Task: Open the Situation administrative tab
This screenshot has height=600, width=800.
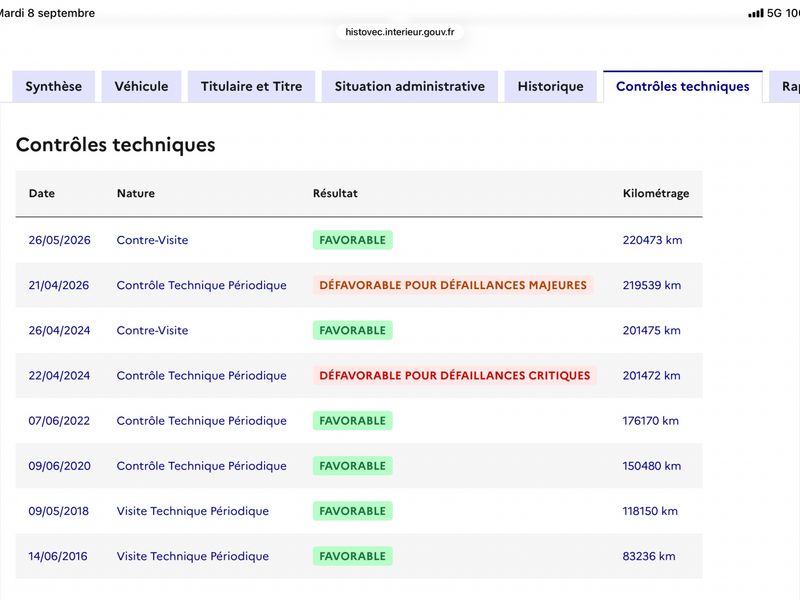Action: click(x=410, y=86)
